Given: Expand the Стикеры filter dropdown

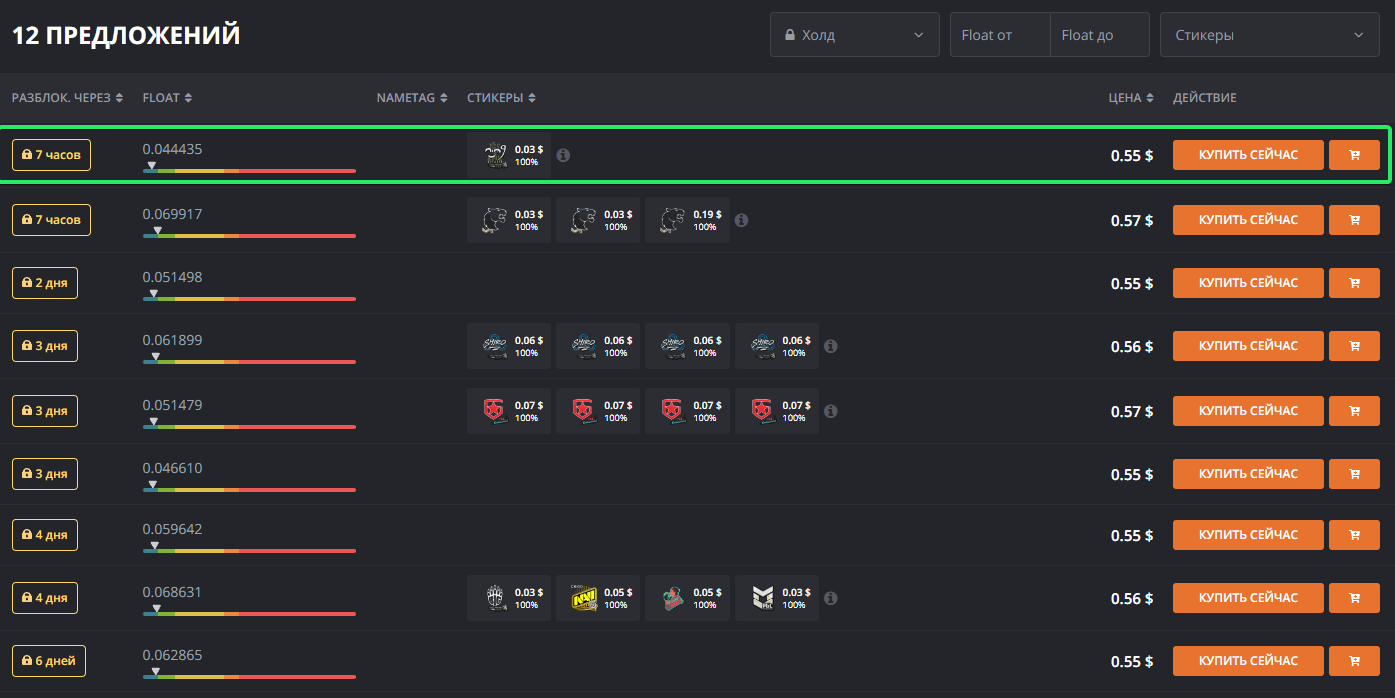Looking at the screenshot, I should tap(1269, 35).
